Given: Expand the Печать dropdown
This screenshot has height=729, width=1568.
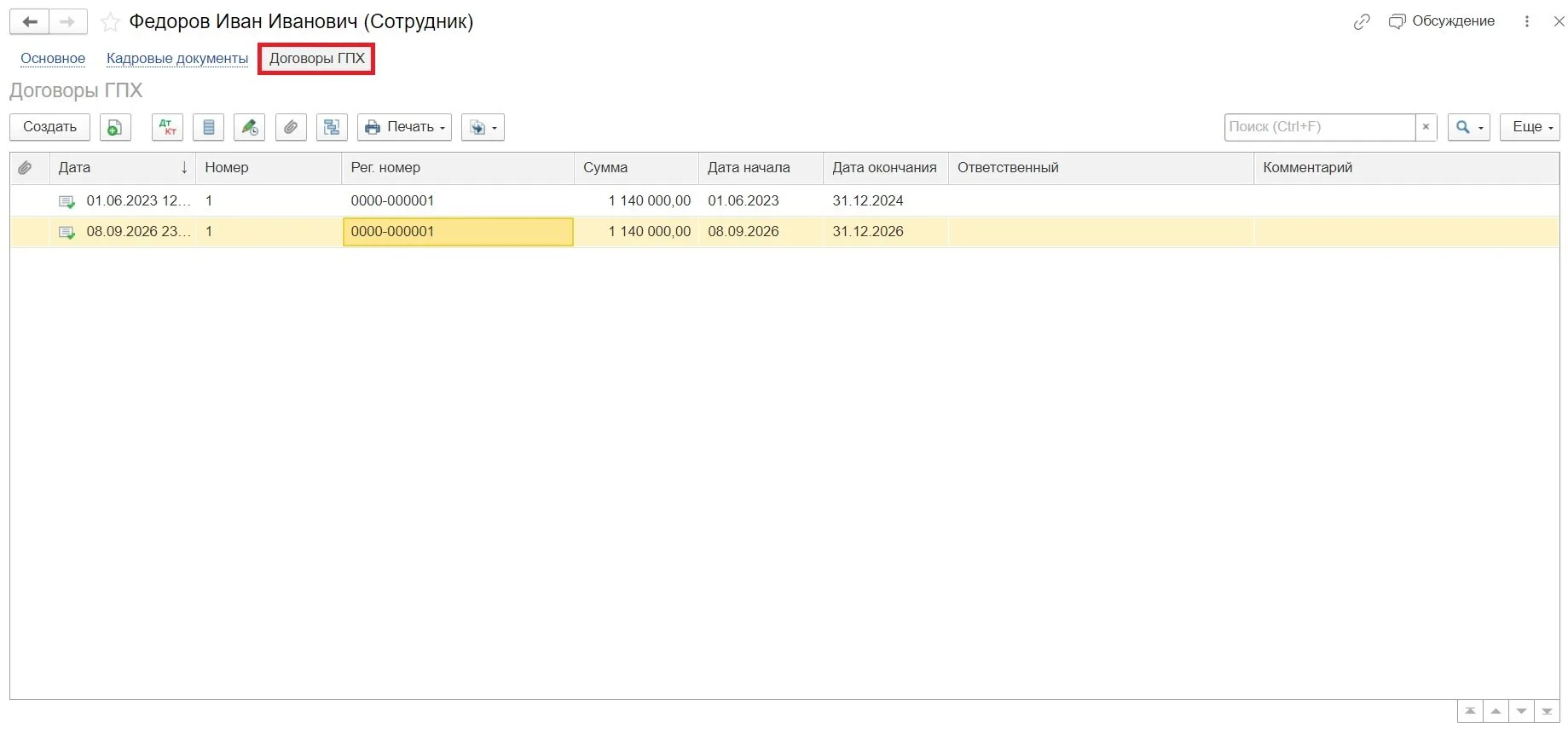Looking at the screenshot, I should click(404, 127).
